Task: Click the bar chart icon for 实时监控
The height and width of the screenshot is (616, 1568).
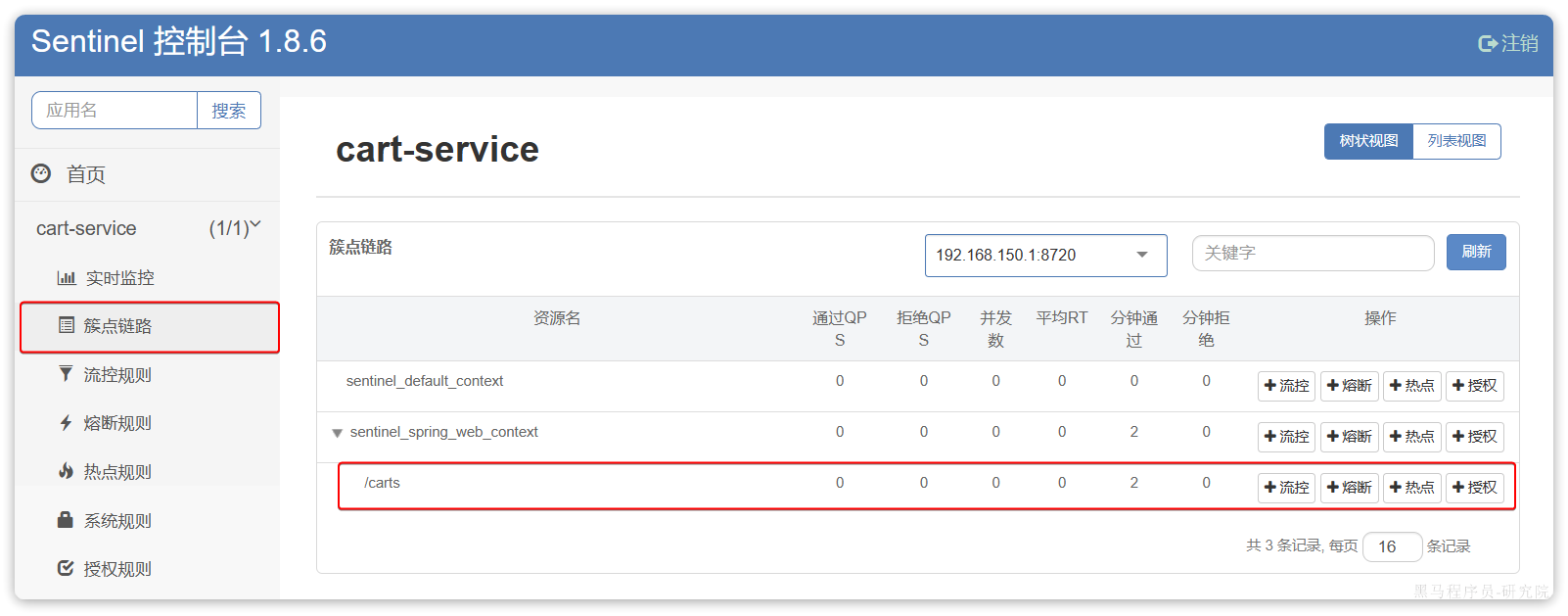Action: click(66, 278)
